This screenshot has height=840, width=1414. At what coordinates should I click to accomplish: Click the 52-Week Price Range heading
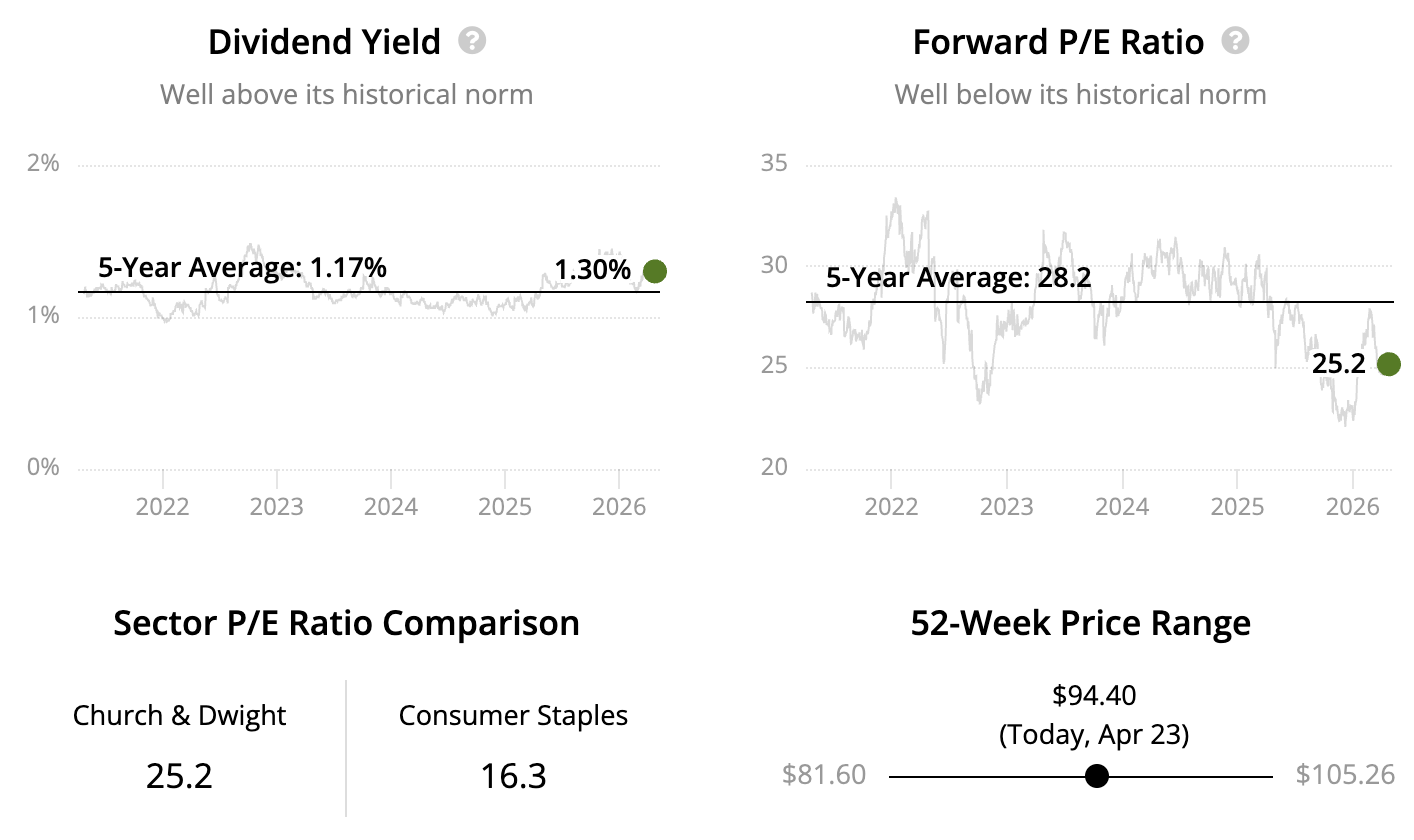(1081, 623)
